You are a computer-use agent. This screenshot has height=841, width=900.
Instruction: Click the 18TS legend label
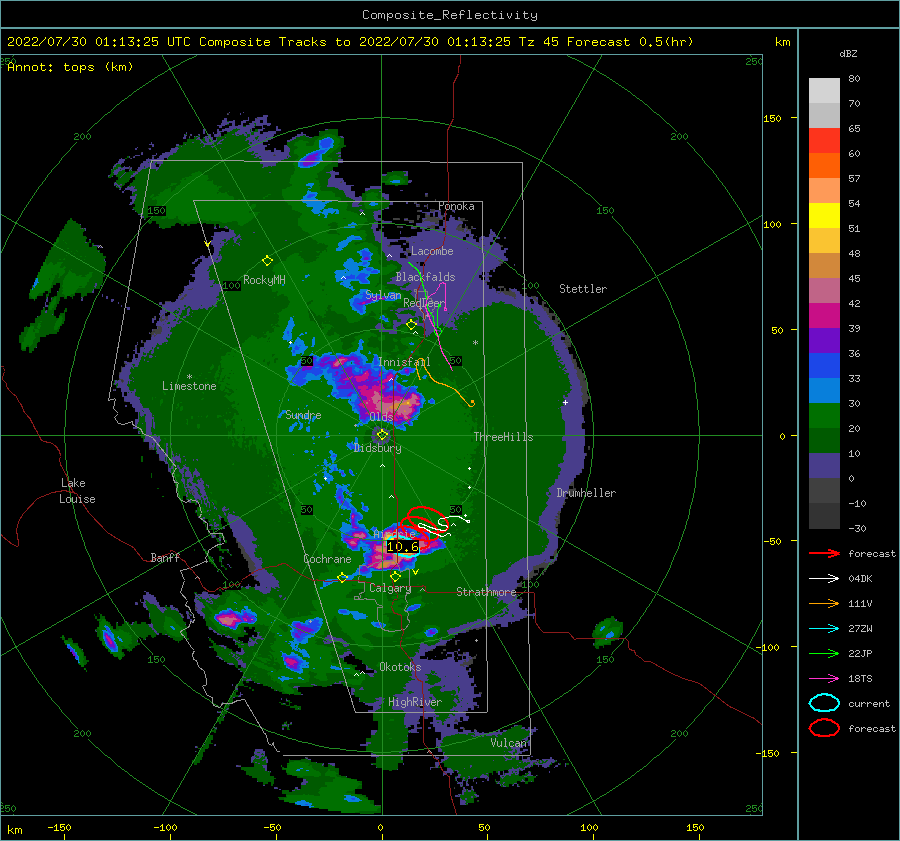point(860,679)
